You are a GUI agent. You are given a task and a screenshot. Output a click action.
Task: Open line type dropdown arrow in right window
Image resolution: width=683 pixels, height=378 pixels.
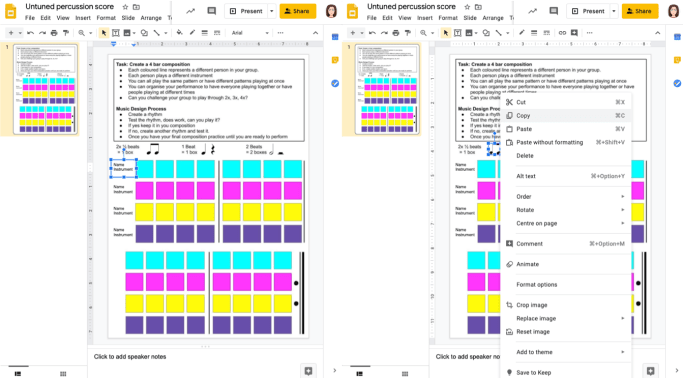pos(507,33)
